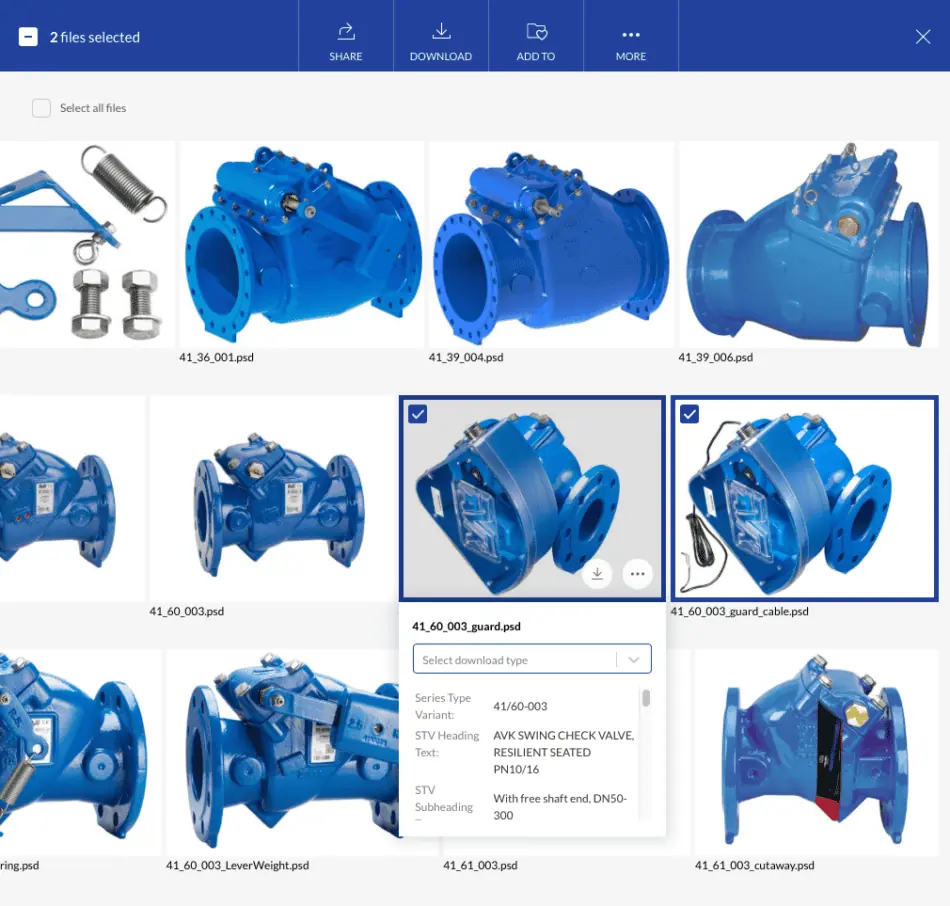Open the 41_60_003_LeverWeight.psd thumbnail
Image resolution: width=950 pixels, height=906 pixels.
(x=283, y=753)
